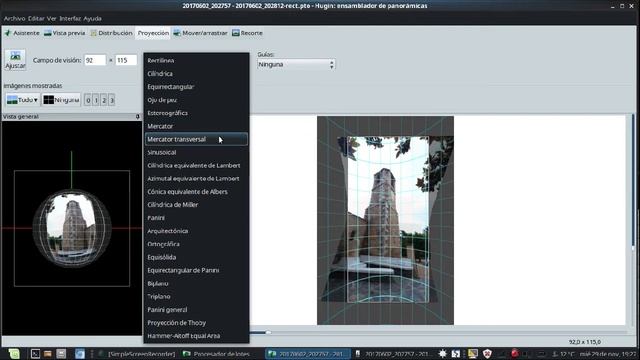Screen dimensions: 640x360
Task: Switch to the Vista previa tab
Action: coord(65,33)
